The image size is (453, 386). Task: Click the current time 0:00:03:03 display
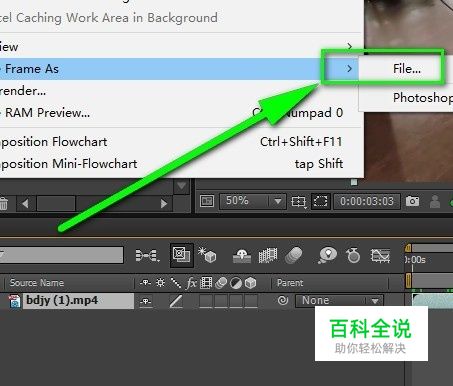coord(367,201)
